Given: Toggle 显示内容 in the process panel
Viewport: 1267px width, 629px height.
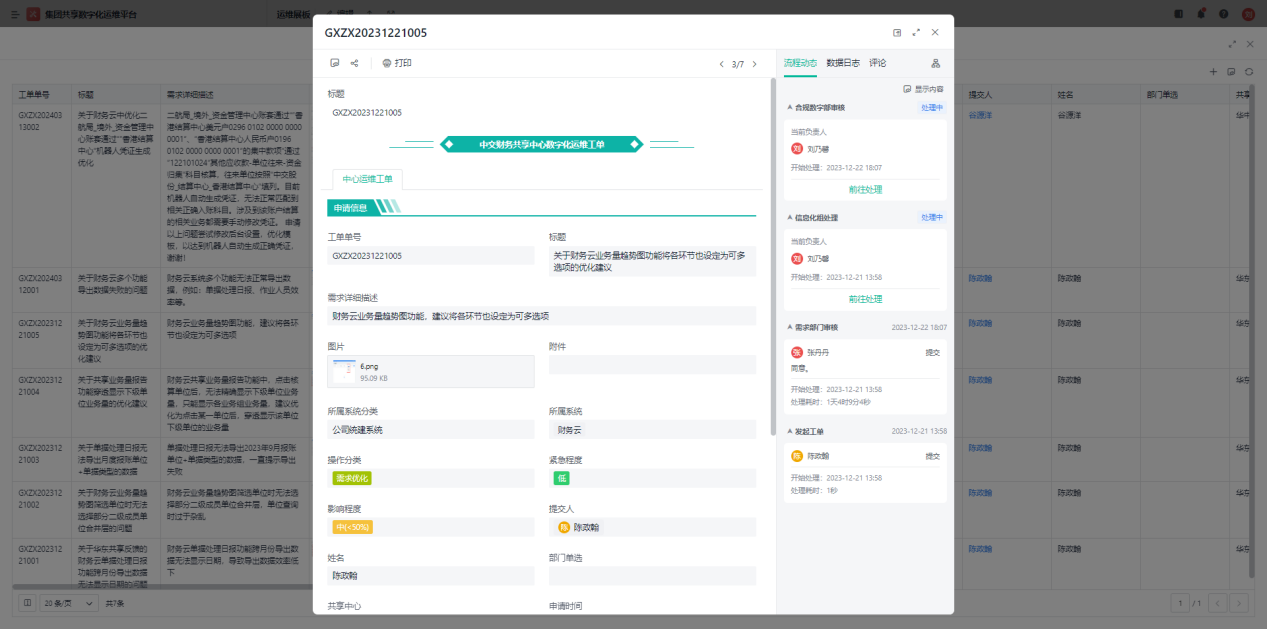Looking at the screenshot, I should click(x=923, y=89).
